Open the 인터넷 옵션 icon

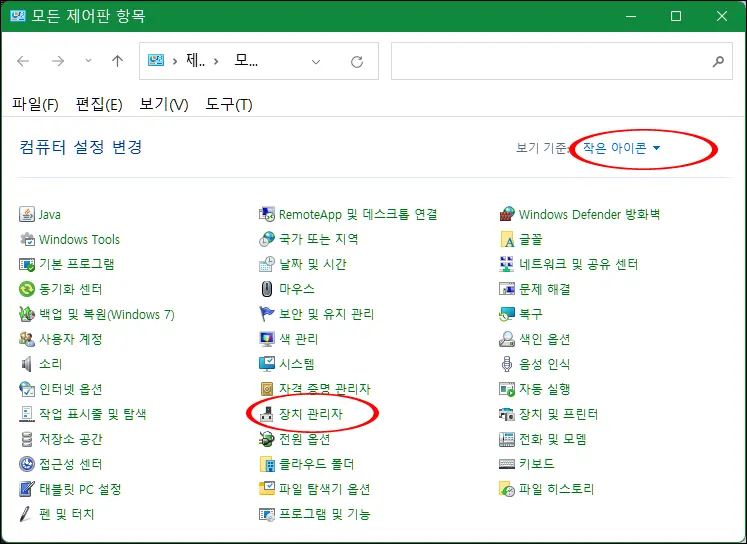click(27, 389)
